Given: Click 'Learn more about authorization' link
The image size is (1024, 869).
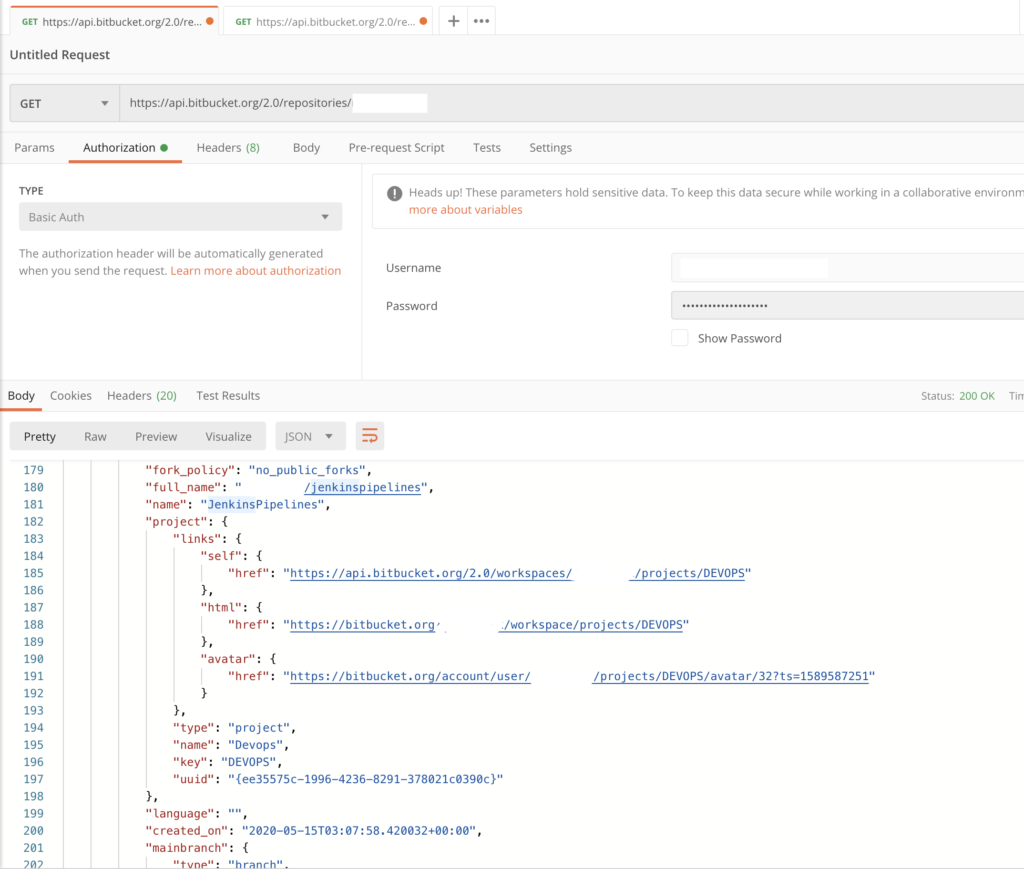Looking at the screenshot, I should [x=255, y=270].
